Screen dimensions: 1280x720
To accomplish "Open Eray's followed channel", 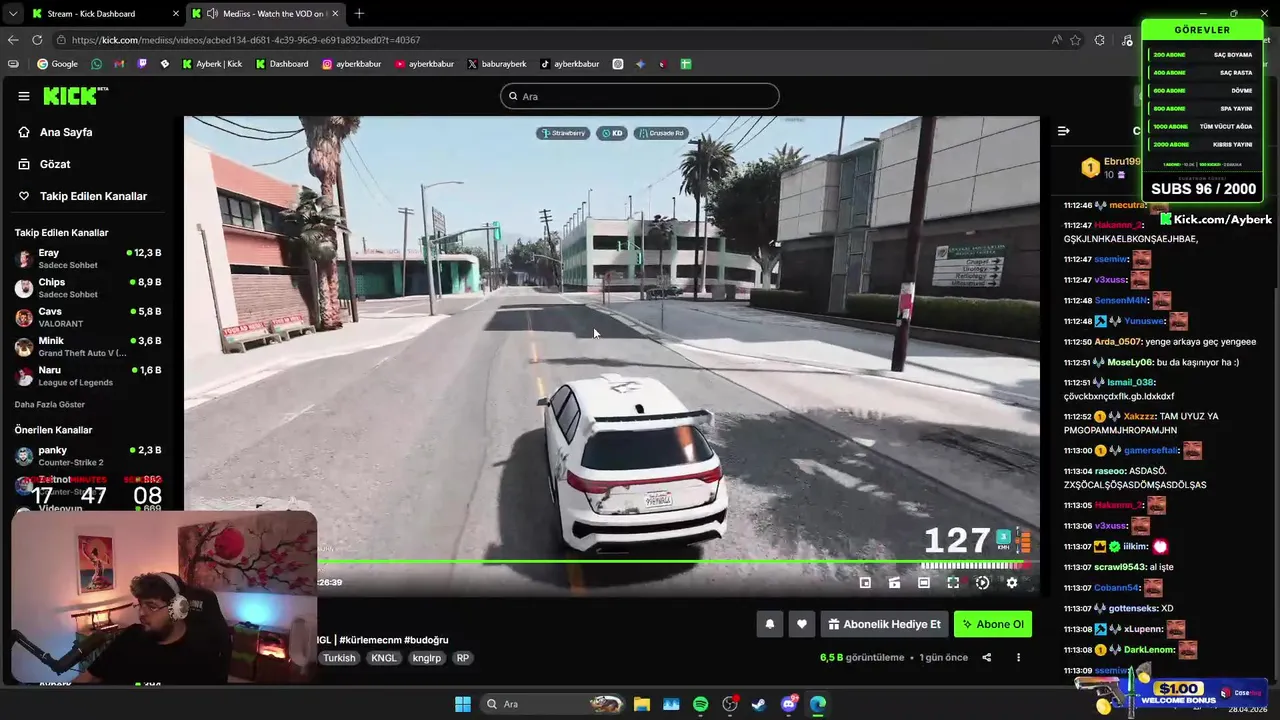I will click(88, 259).
